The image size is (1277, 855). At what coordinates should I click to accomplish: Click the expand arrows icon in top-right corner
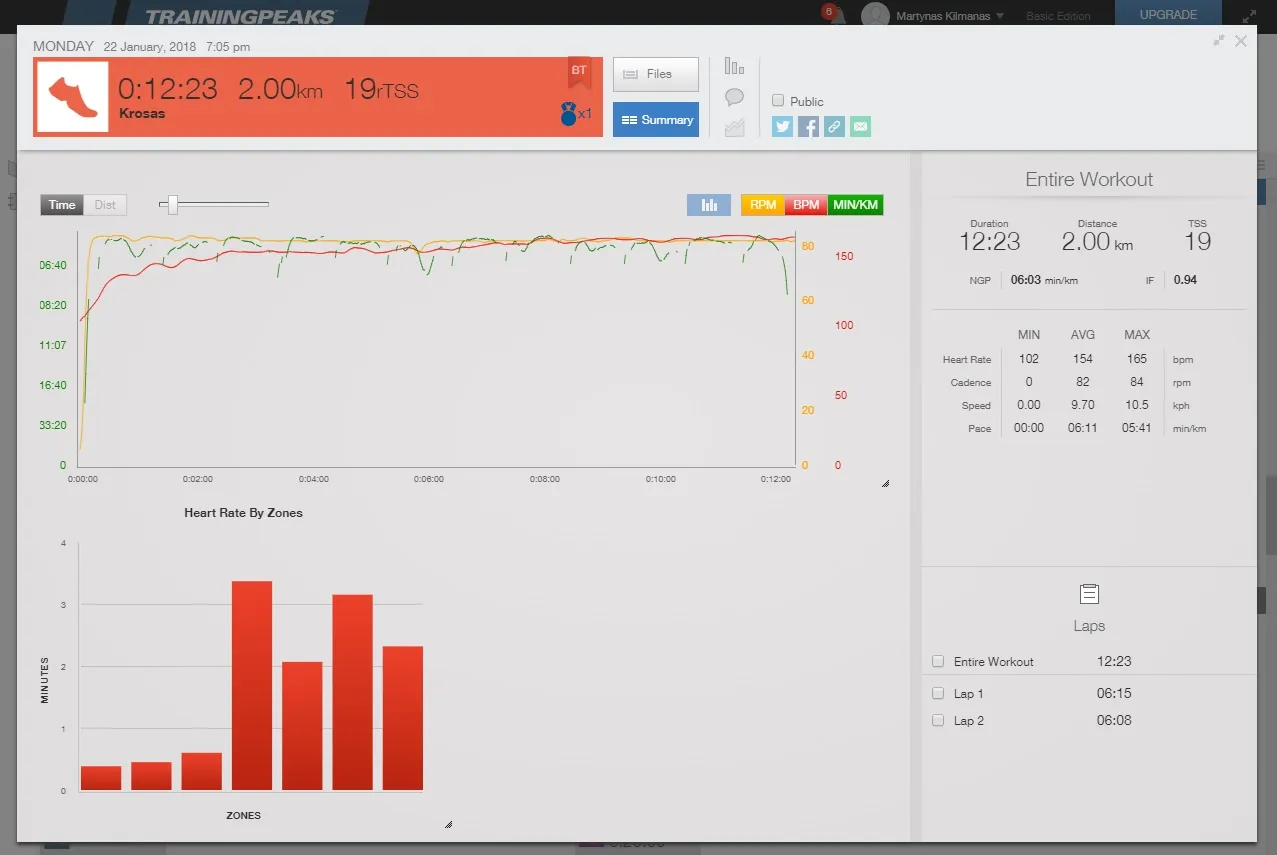click(x=1249, y=16)
